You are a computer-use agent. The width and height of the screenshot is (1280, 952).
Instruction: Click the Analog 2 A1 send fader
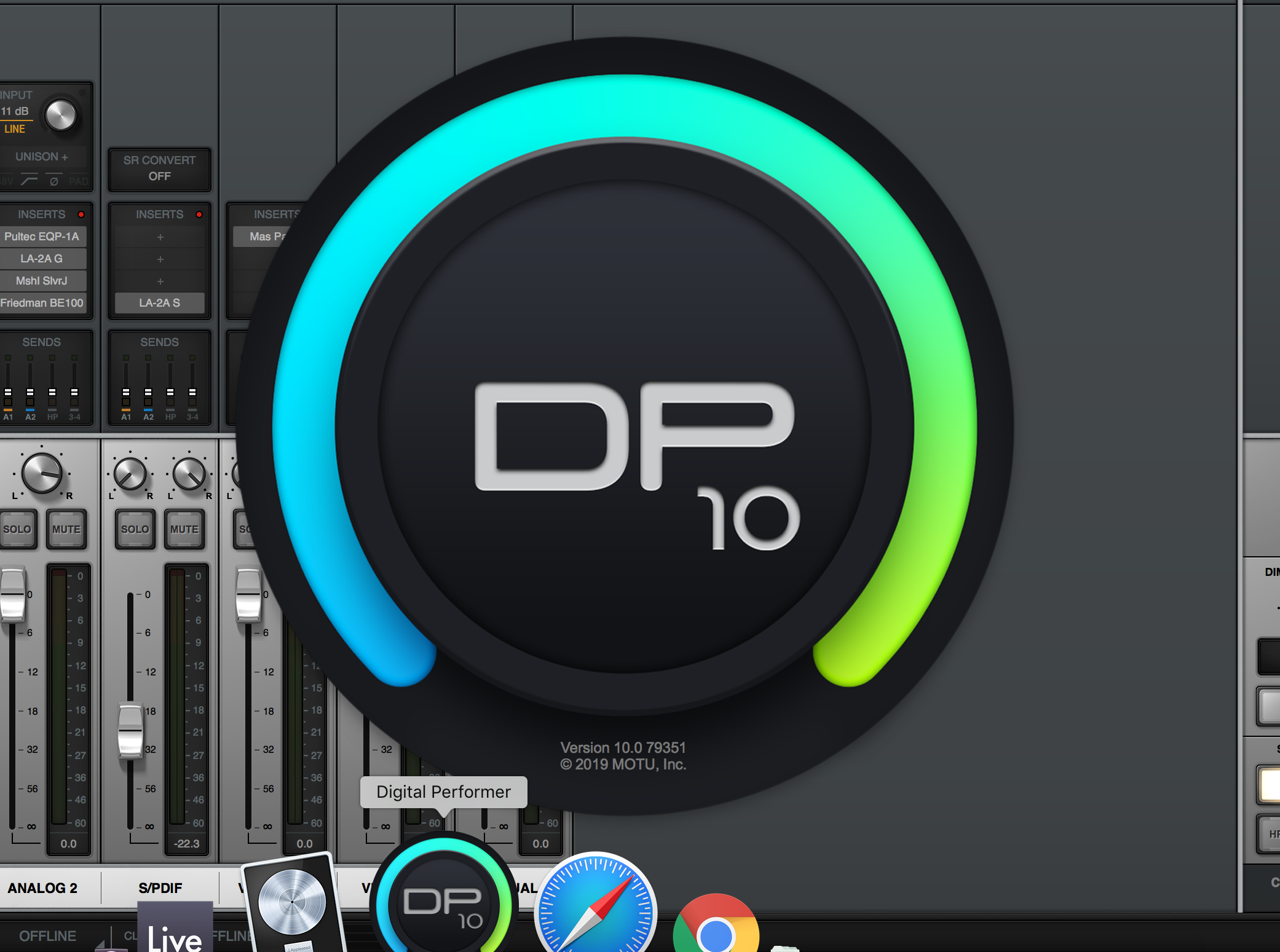pos(8,392)
